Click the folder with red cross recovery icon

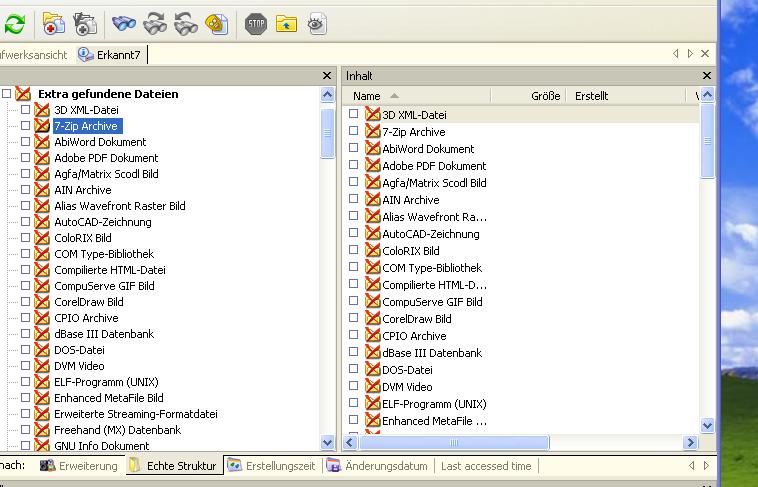point(54,23)
